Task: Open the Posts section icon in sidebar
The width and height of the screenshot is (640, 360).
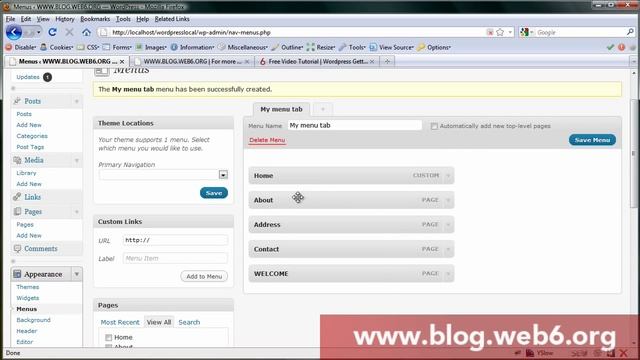Action: [17, 101]
